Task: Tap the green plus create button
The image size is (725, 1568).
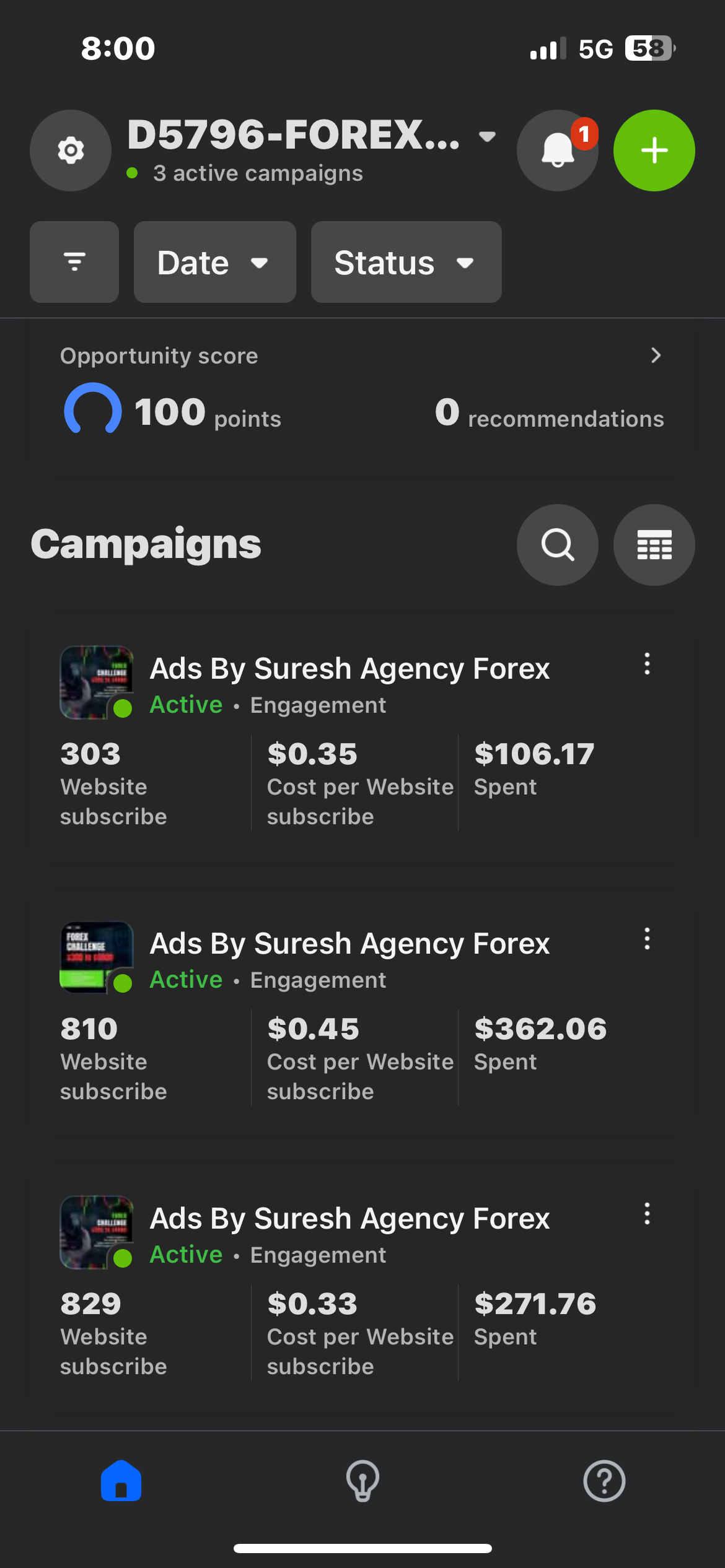Action: pos(654,150)
